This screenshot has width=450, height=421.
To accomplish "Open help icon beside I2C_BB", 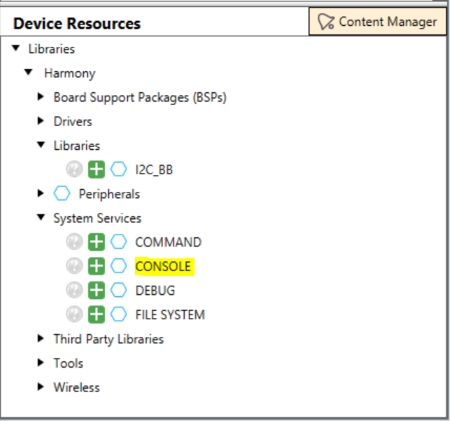I will tap(74, 169).
